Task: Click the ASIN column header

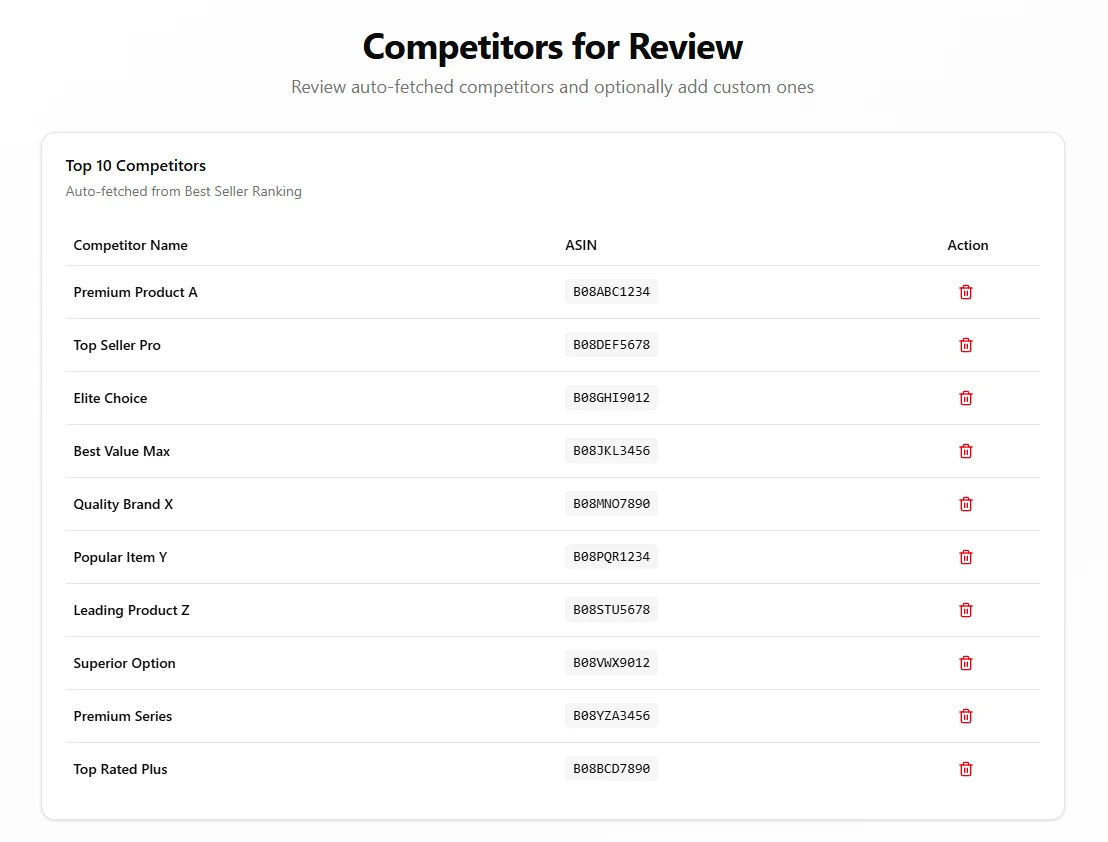Action: point(581,245)
